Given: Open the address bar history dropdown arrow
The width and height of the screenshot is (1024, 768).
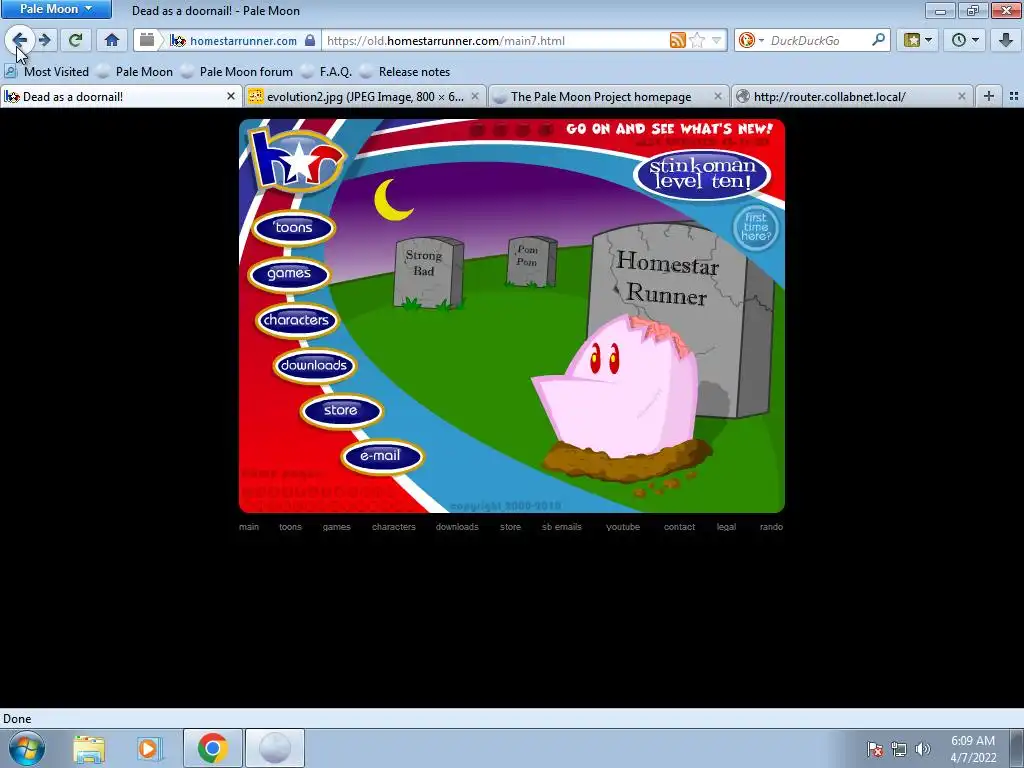Looking at the screenshot, I should pos(716,40).
